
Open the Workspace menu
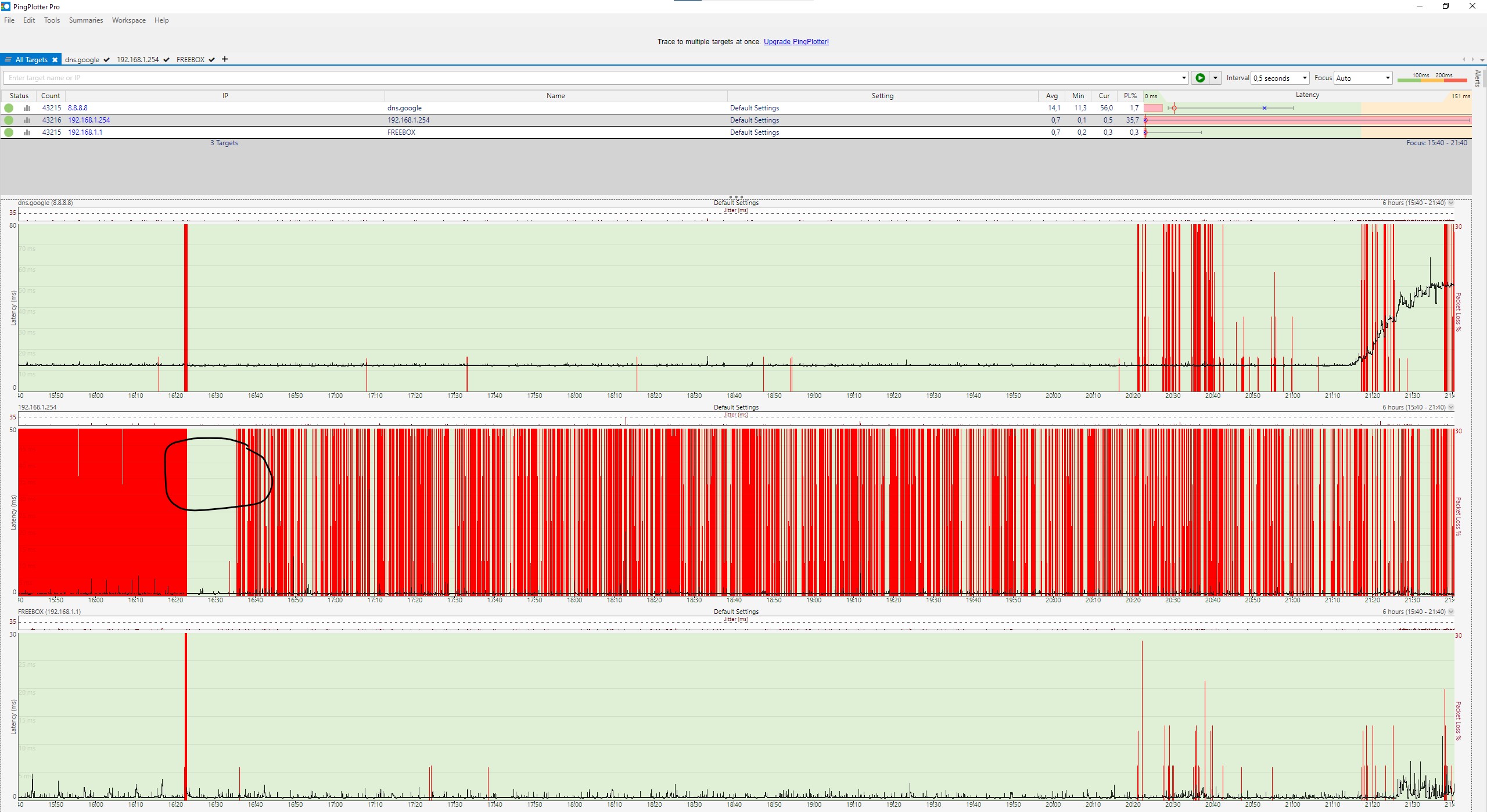(129, 20)
